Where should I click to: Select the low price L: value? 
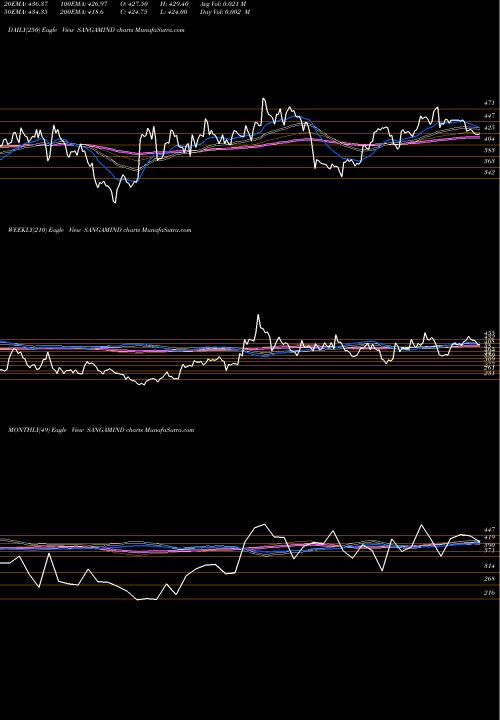coord(174,12)
